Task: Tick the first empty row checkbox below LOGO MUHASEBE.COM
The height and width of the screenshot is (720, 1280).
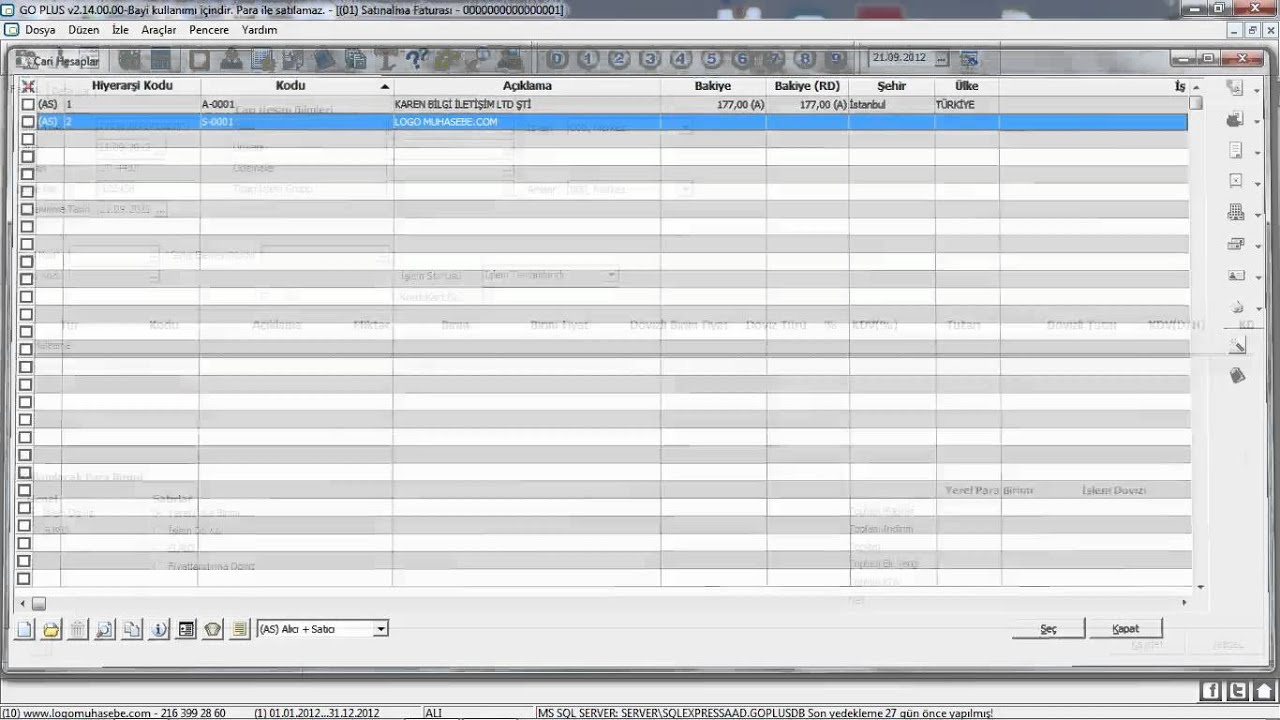Action: (27, 139)
